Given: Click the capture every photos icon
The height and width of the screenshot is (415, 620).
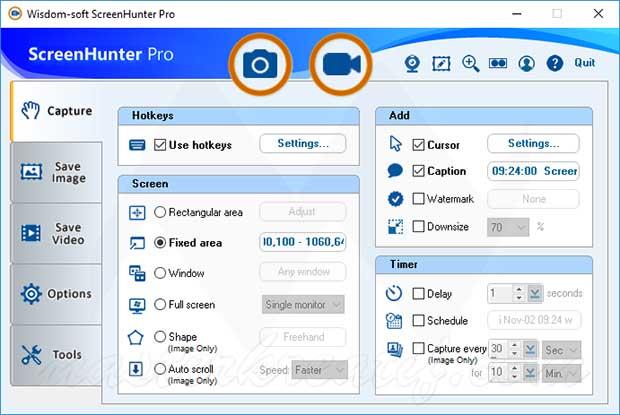Looking at the screenshot, I should tap(395, 349).
